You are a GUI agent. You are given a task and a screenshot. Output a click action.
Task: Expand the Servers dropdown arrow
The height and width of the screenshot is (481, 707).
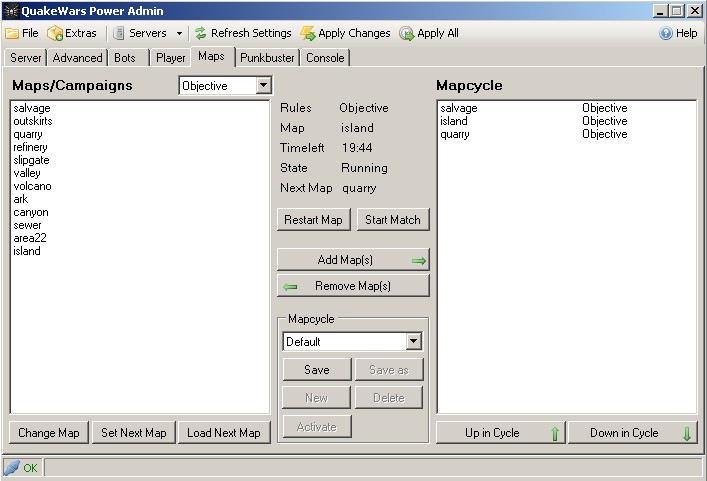tap(179, 33)
